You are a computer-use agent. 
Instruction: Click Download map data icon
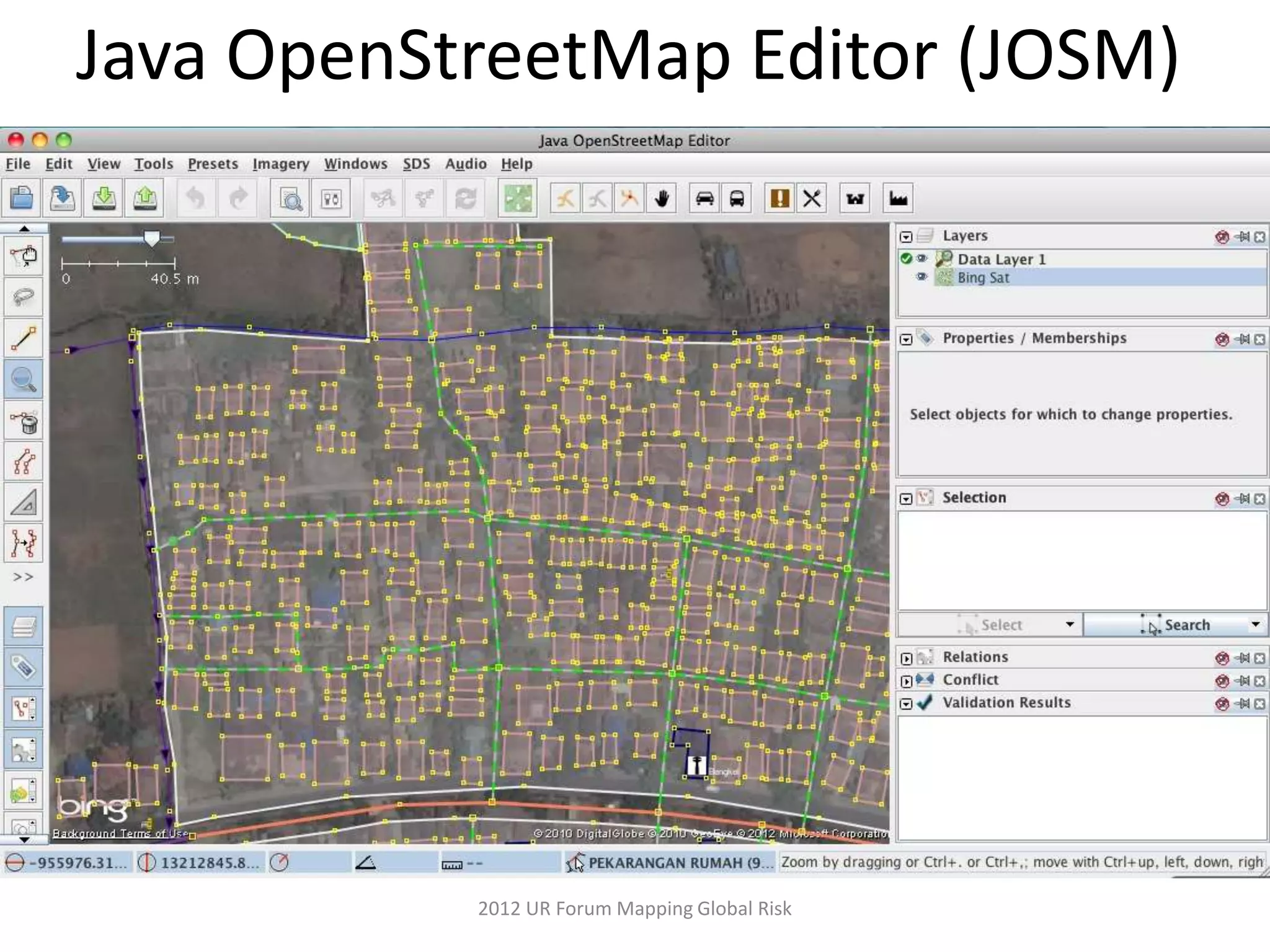[104, 198]
